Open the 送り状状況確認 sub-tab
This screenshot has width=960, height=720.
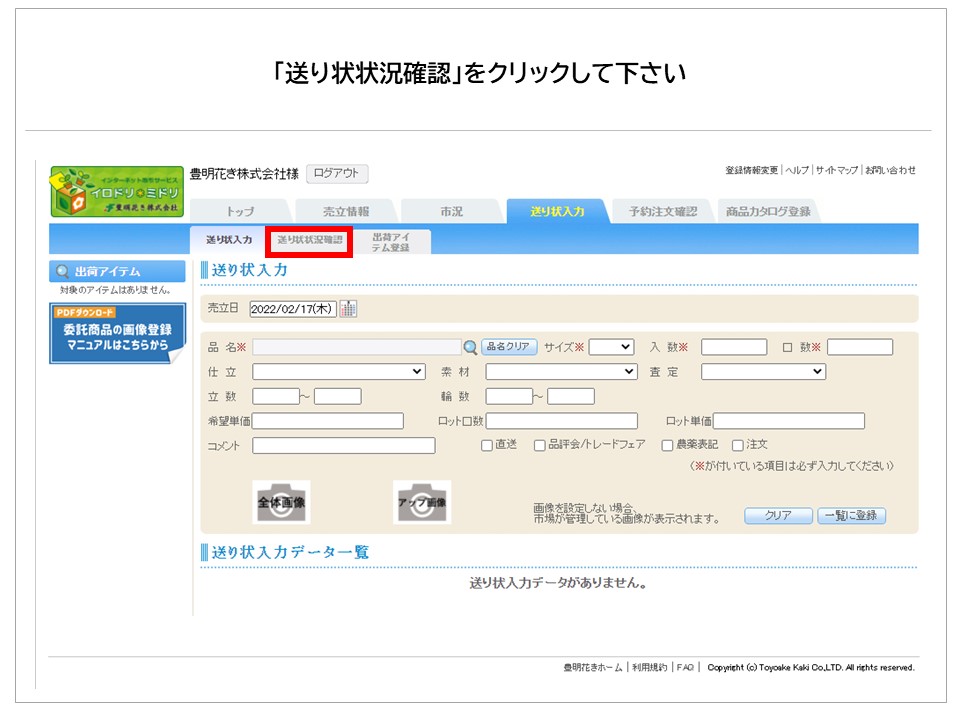(x=309, y=241)
